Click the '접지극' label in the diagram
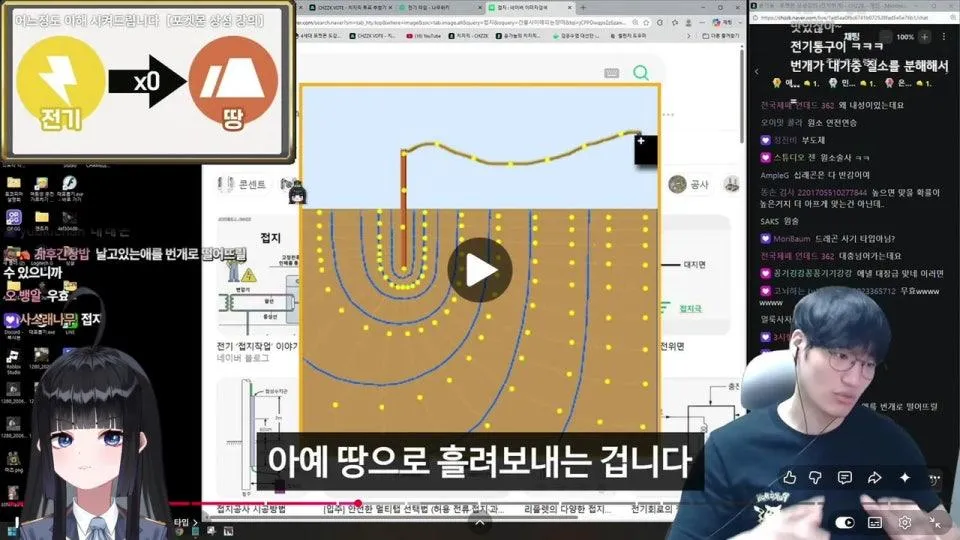 click(690, 309)
